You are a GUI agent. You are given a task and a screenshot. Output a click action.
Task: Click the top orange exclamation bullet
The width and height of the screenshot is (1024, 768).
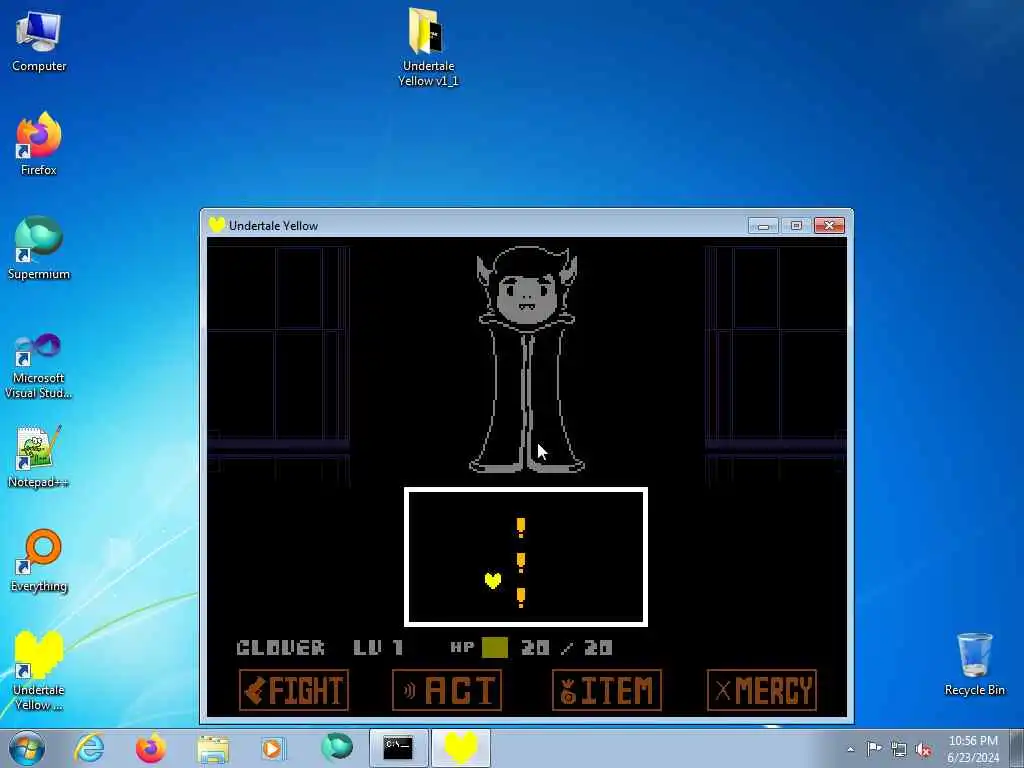tap(520, 528)
